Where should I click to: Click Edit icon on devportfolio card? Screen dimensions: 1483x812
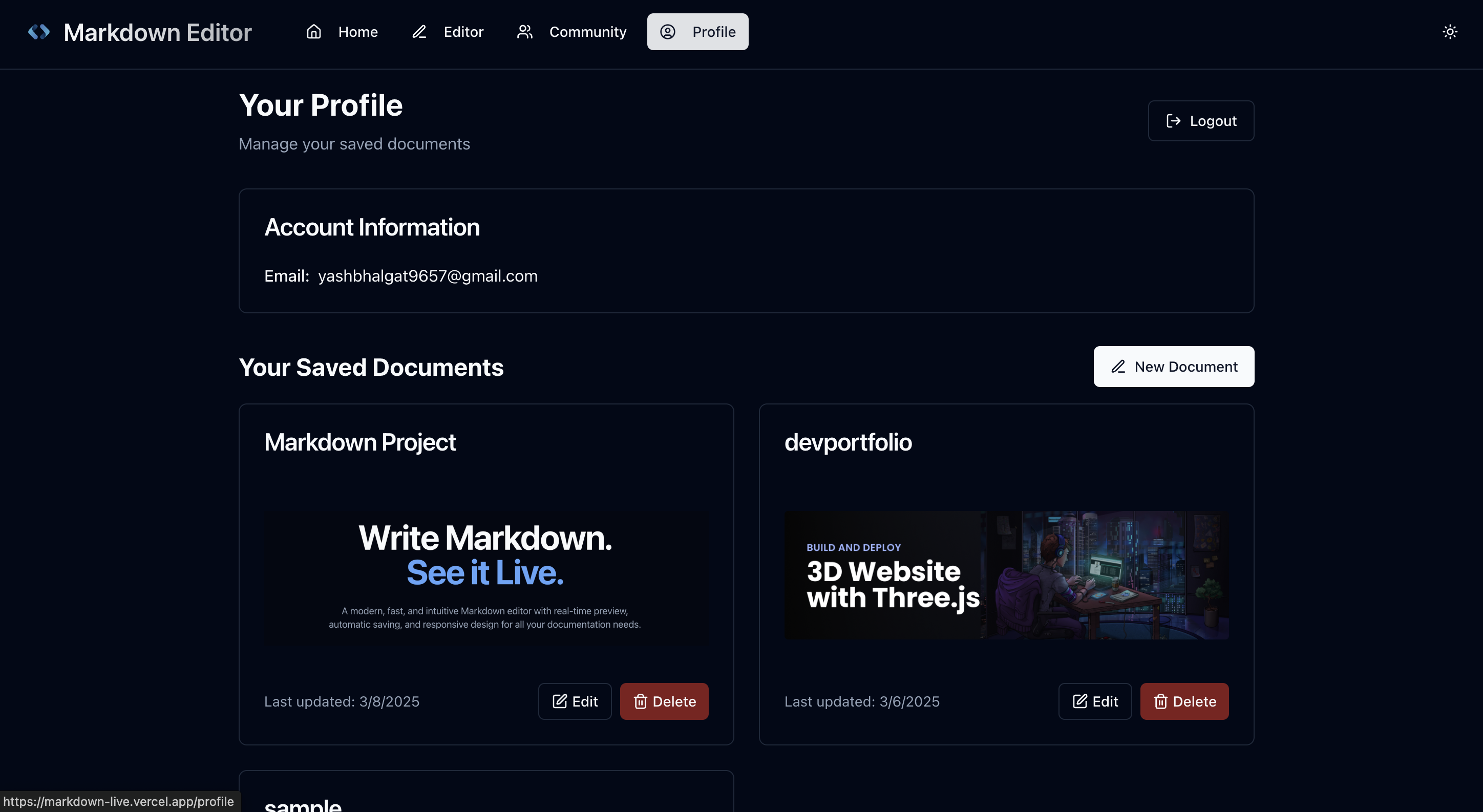tap(1080, 701)
